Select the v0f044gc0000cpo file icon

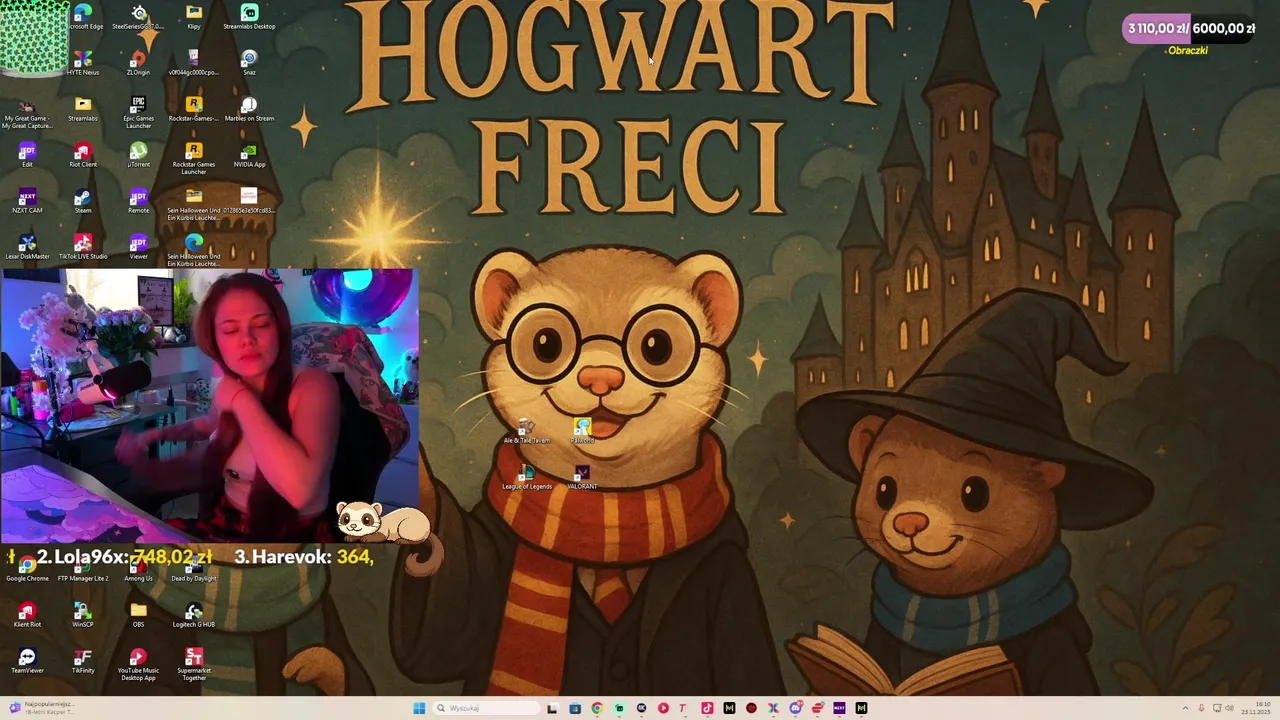(194, 63)
